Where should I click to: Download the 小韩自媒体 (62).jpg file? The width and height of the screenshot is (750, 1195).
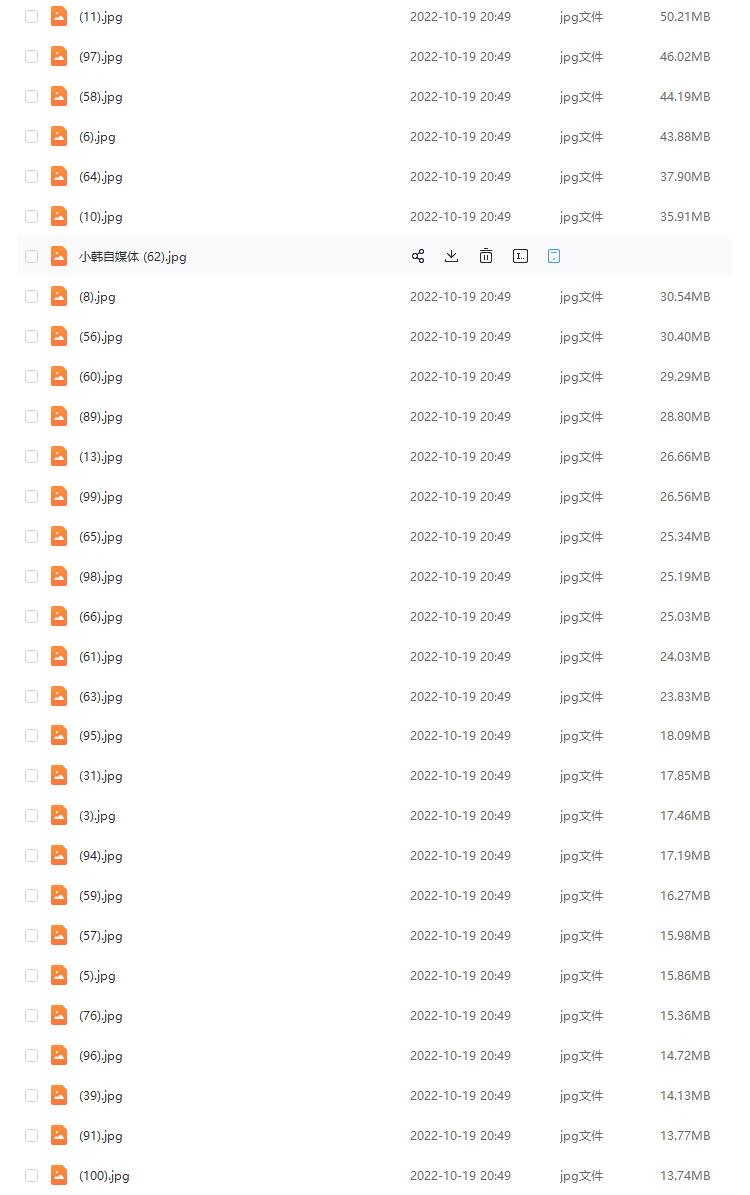click(452, 256)
